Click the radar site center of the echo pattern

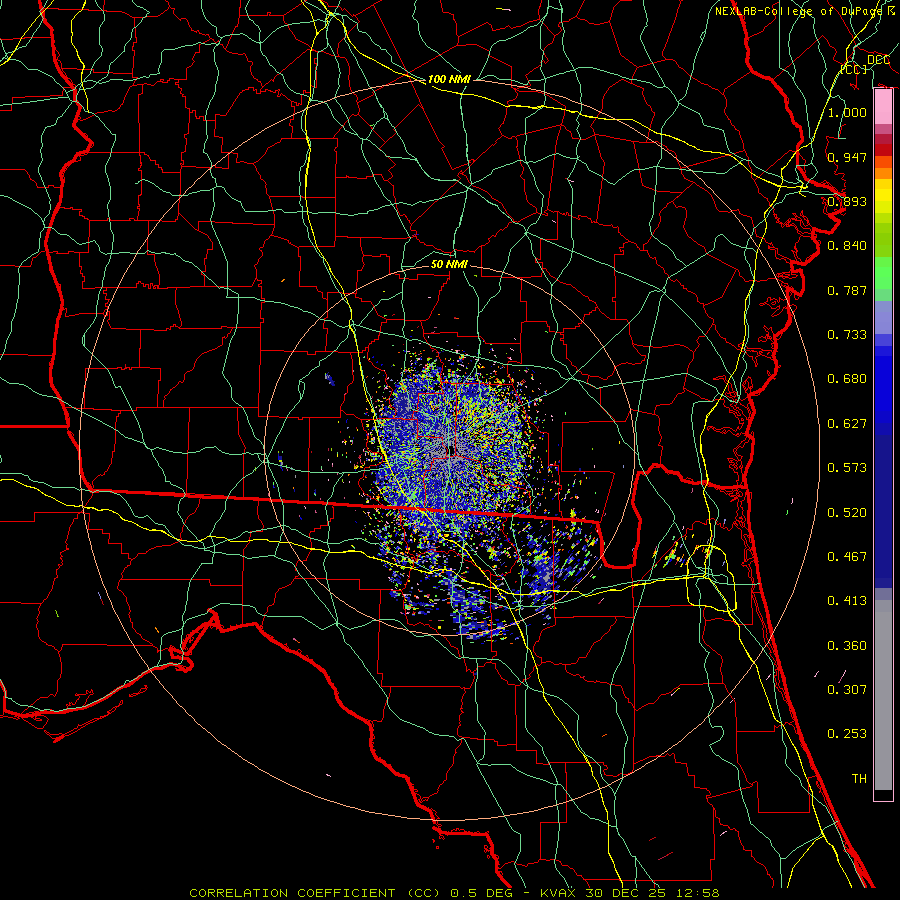tap(451, 449)
